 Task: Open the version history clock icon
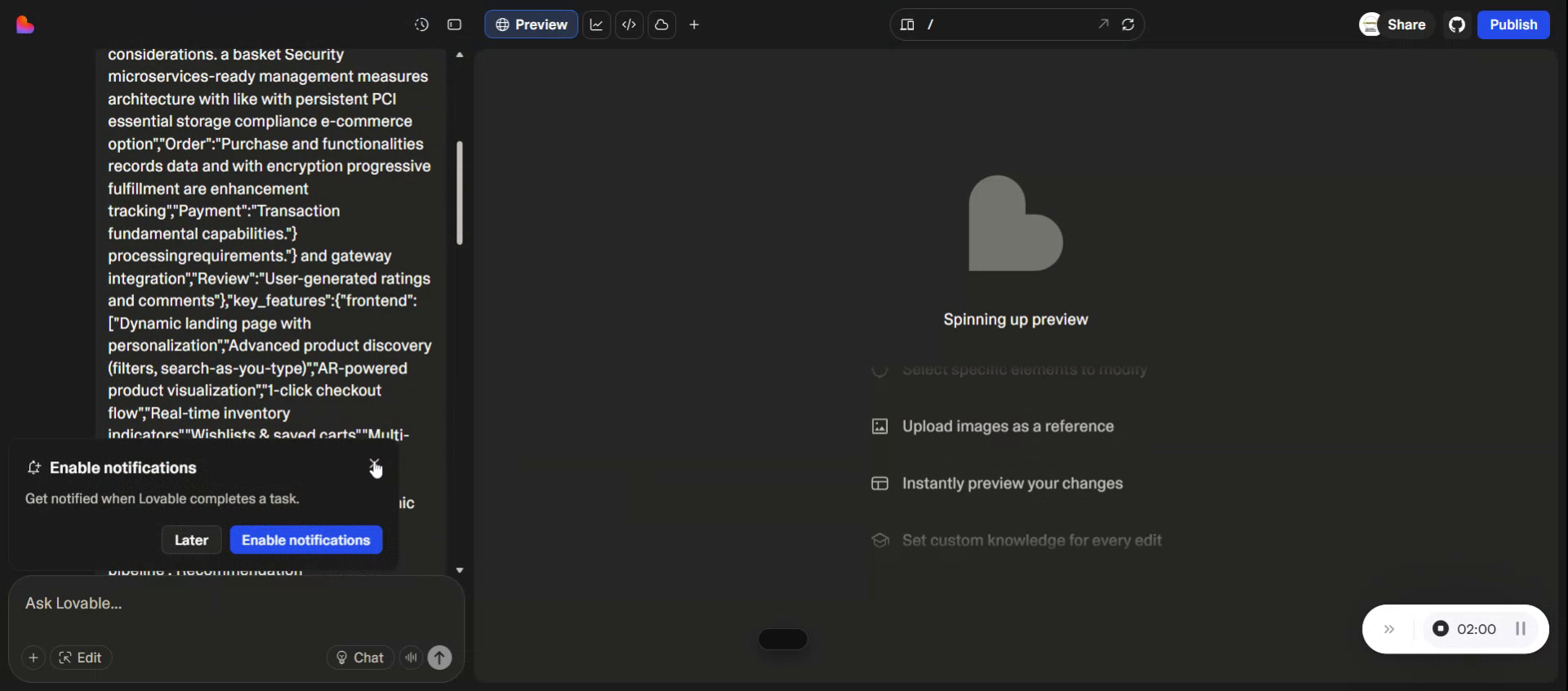tap(421, 25)
